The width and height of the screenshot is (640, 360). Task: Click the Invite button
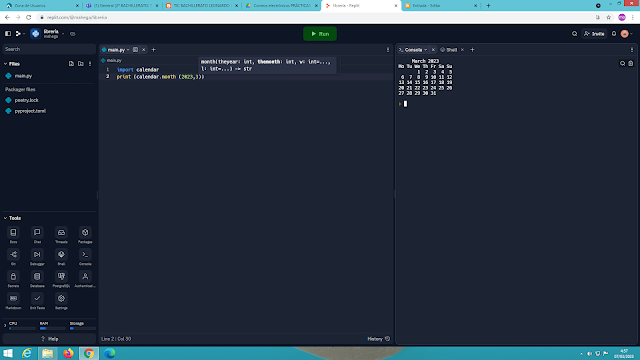pos(594,34)
